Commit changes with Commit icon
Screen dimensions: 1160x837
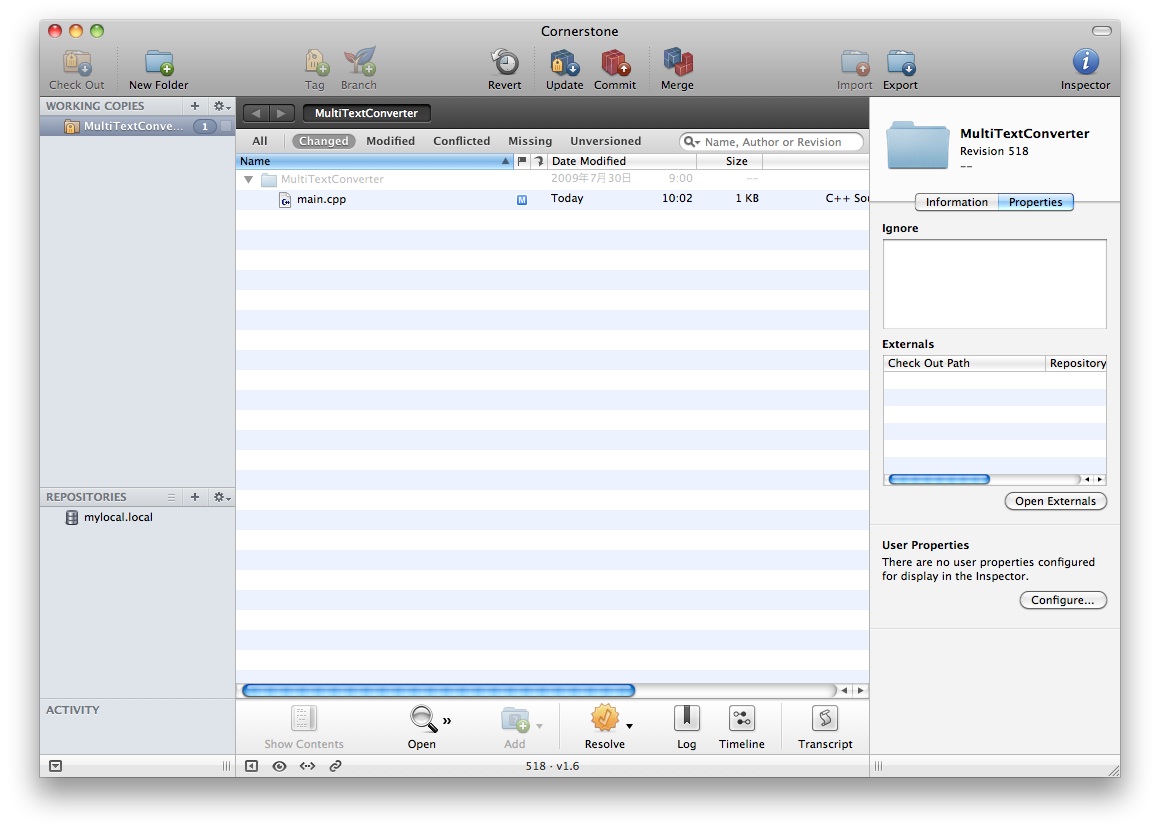(x=615, y=64)
